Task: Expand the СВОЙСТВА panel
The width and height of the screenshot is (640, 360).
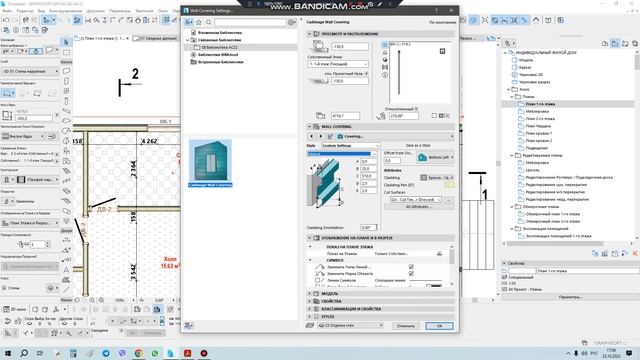Action: 309,301
